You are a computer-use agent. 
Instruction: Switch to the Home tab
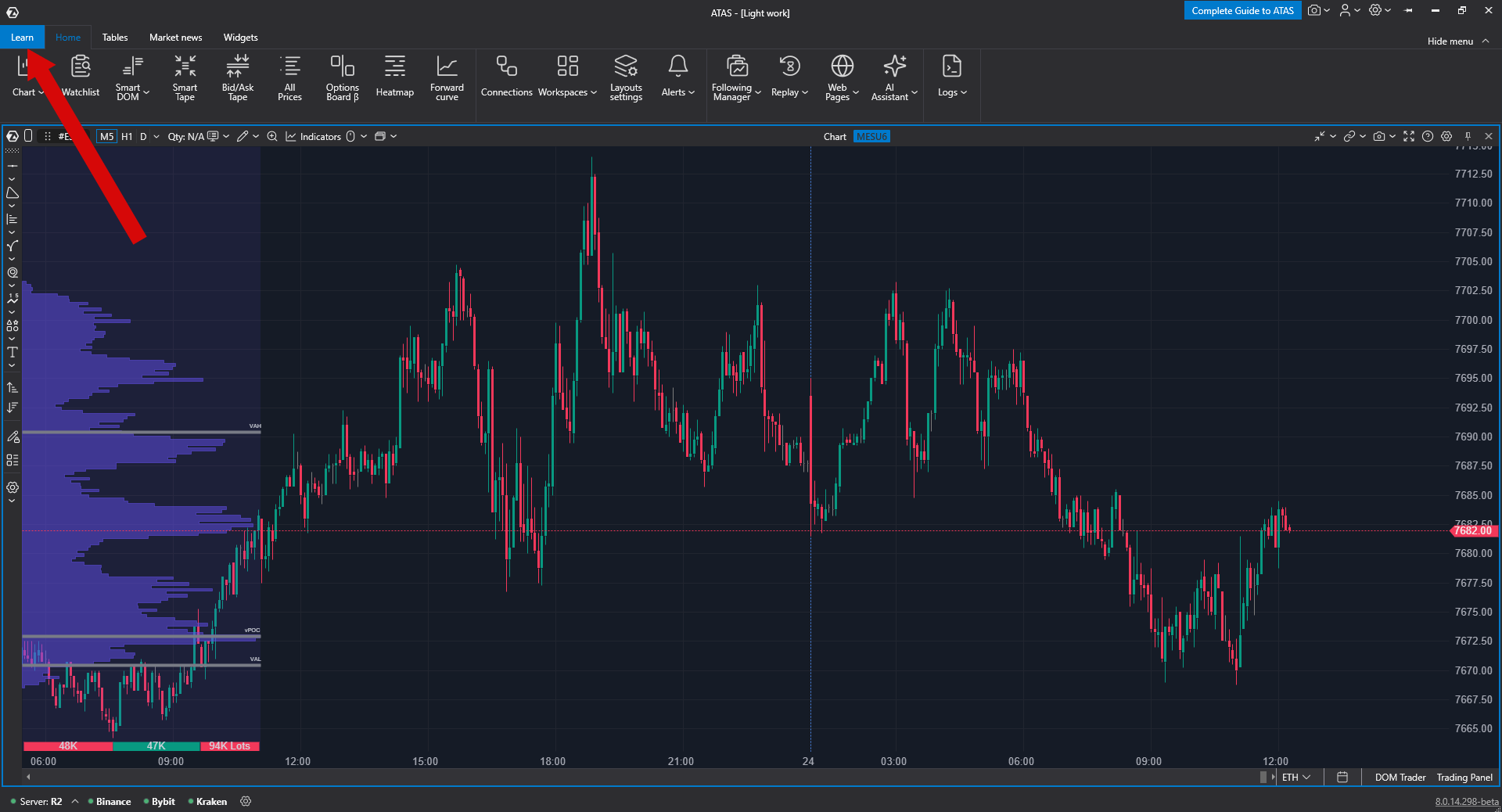[68, 38]
